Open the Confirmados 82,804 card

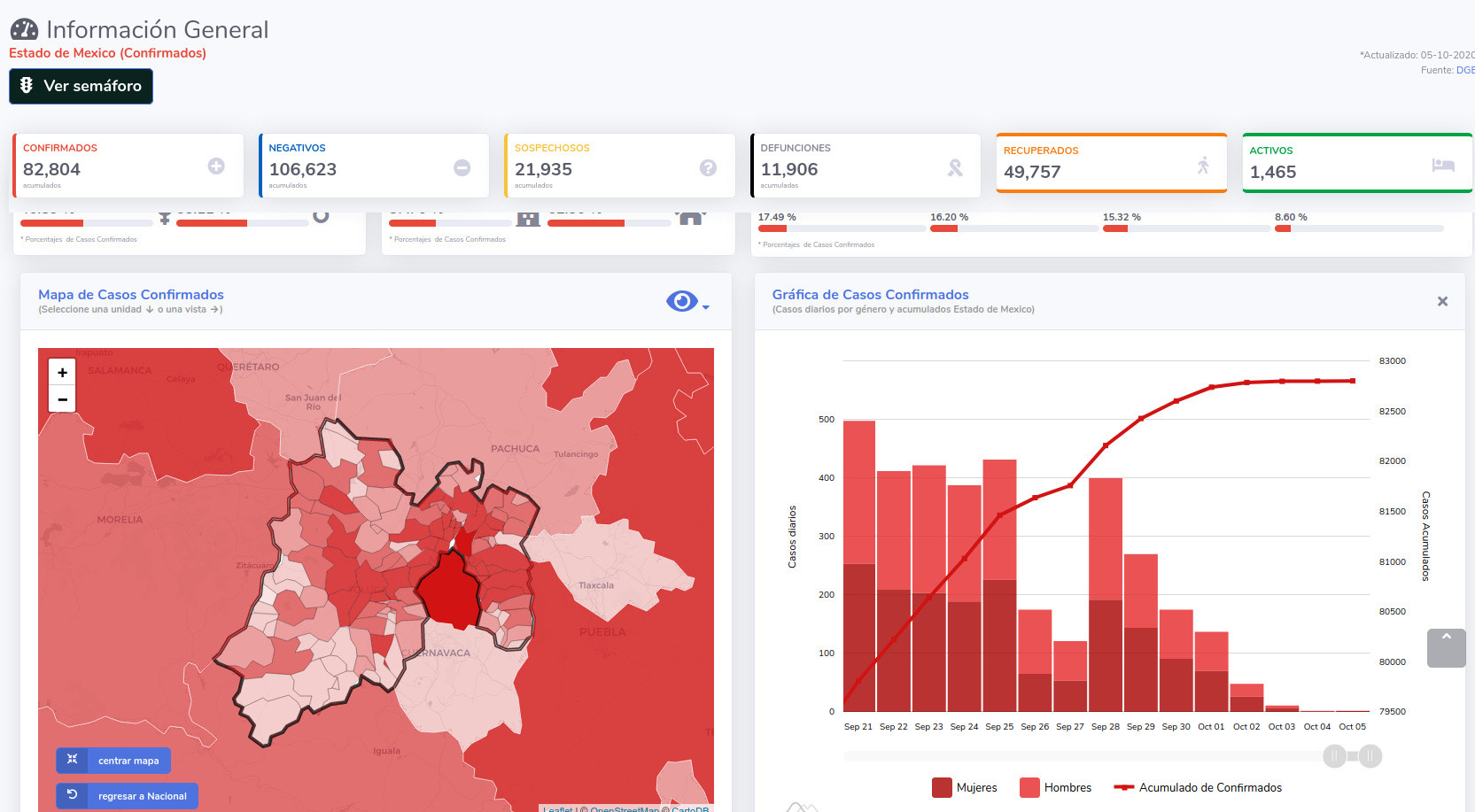click(128, 166)
